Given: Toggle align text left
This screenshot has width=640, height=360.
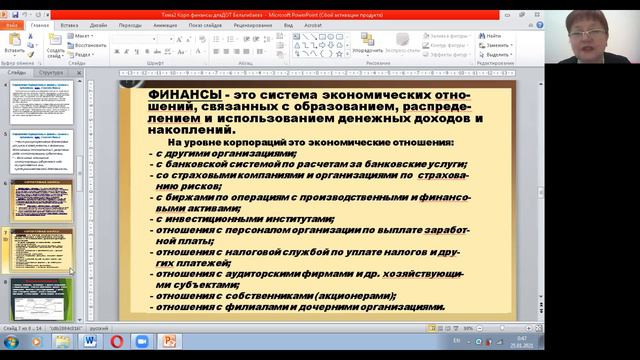Looking at the screenshot, I should 216,52.
